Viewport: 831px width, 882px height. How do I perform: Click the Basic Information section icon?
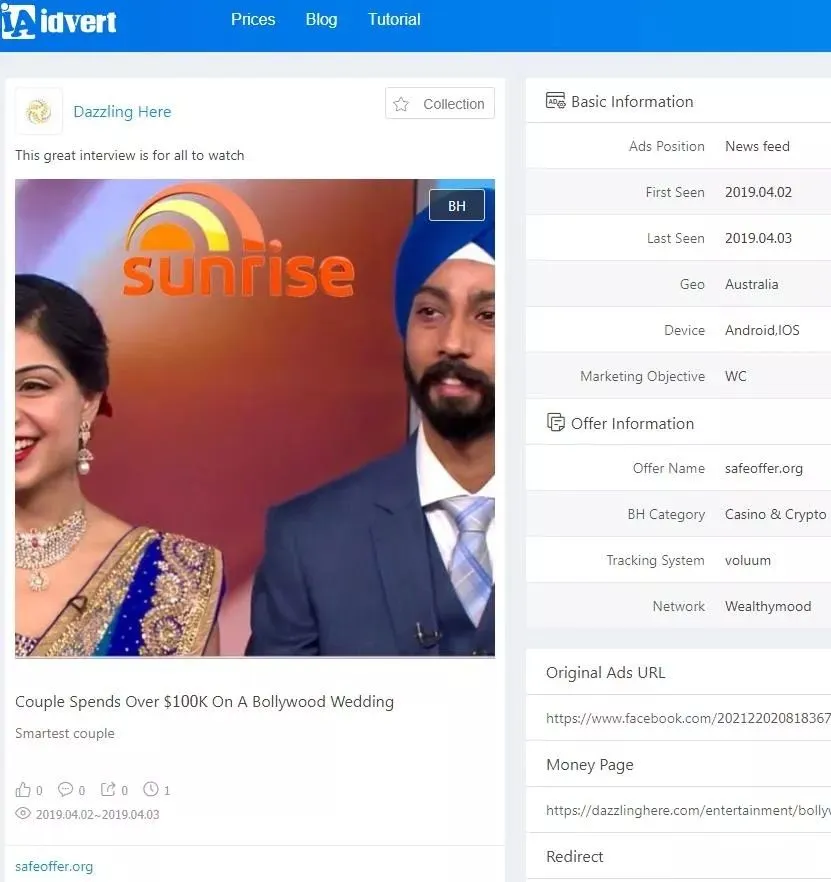556,101
